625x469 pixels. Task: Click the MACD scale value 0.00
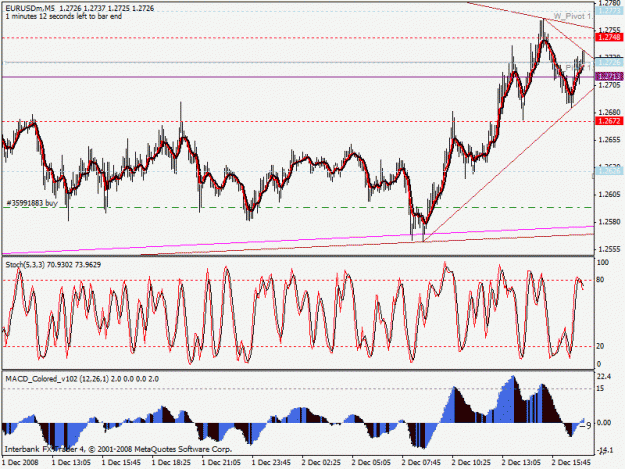click(x=604, y=422)
